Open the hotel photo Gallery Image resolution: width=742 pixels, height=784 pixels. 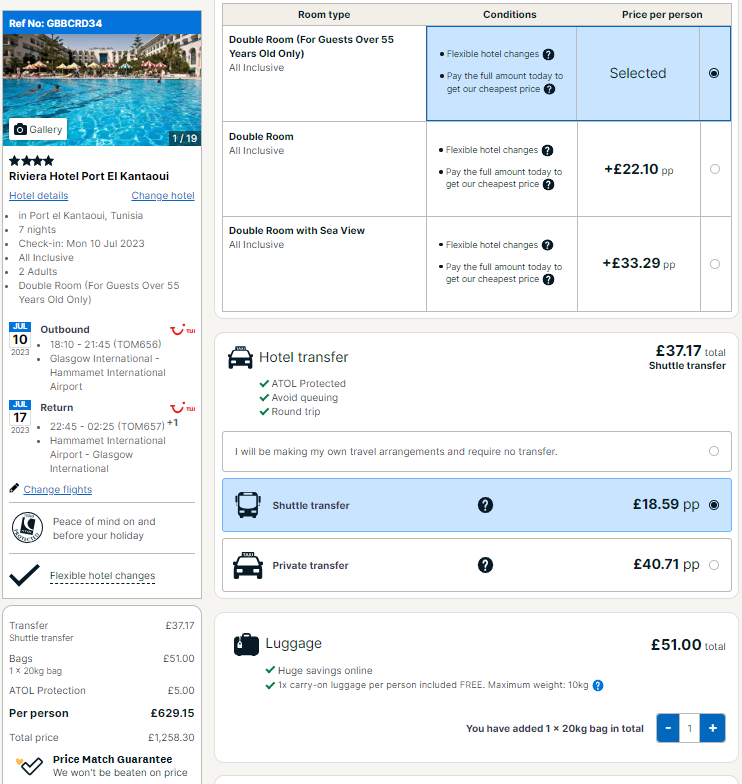point(38,130)
